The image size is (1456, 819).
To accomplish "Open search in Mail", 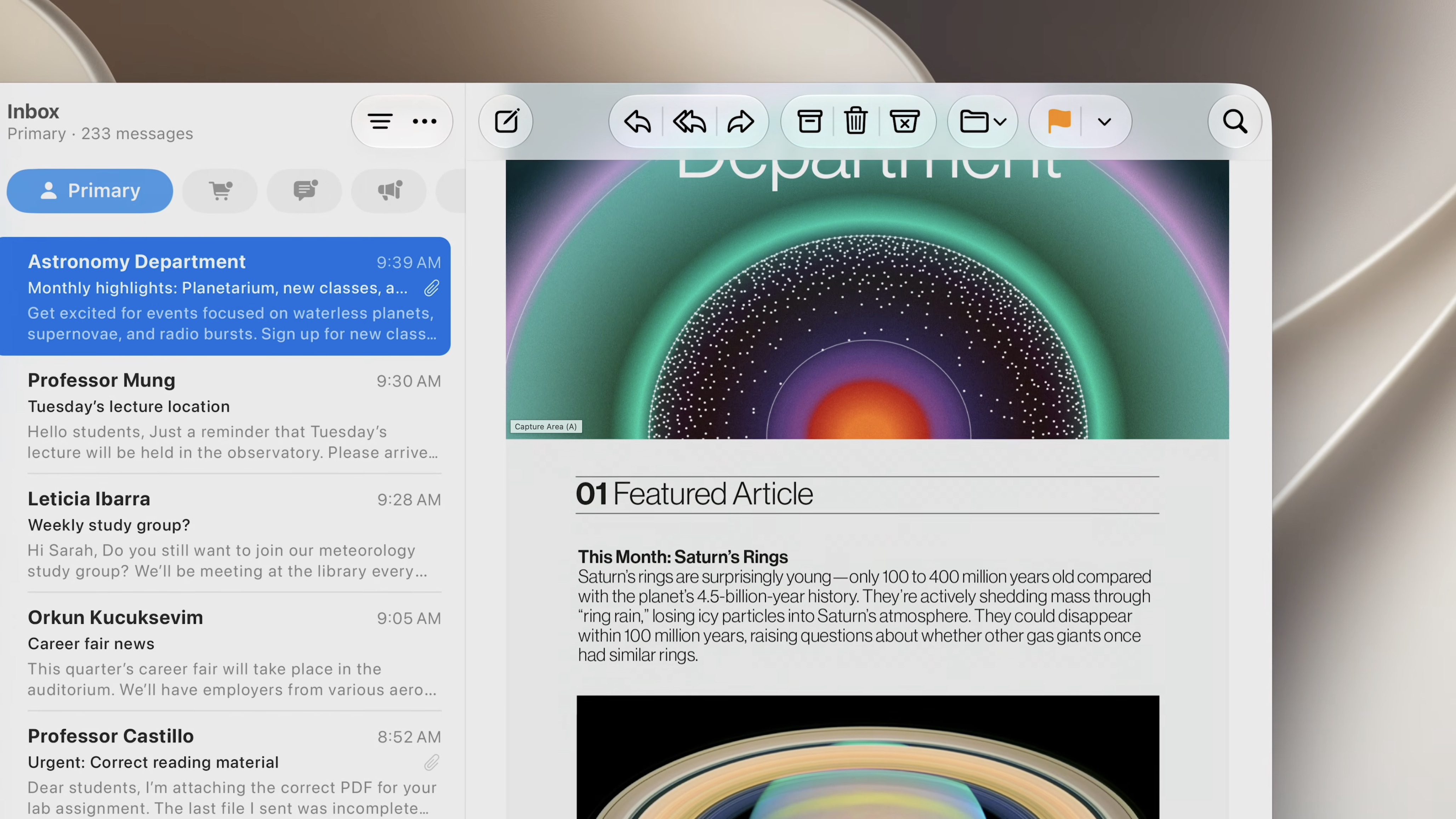I will [x=1234, y=121].
